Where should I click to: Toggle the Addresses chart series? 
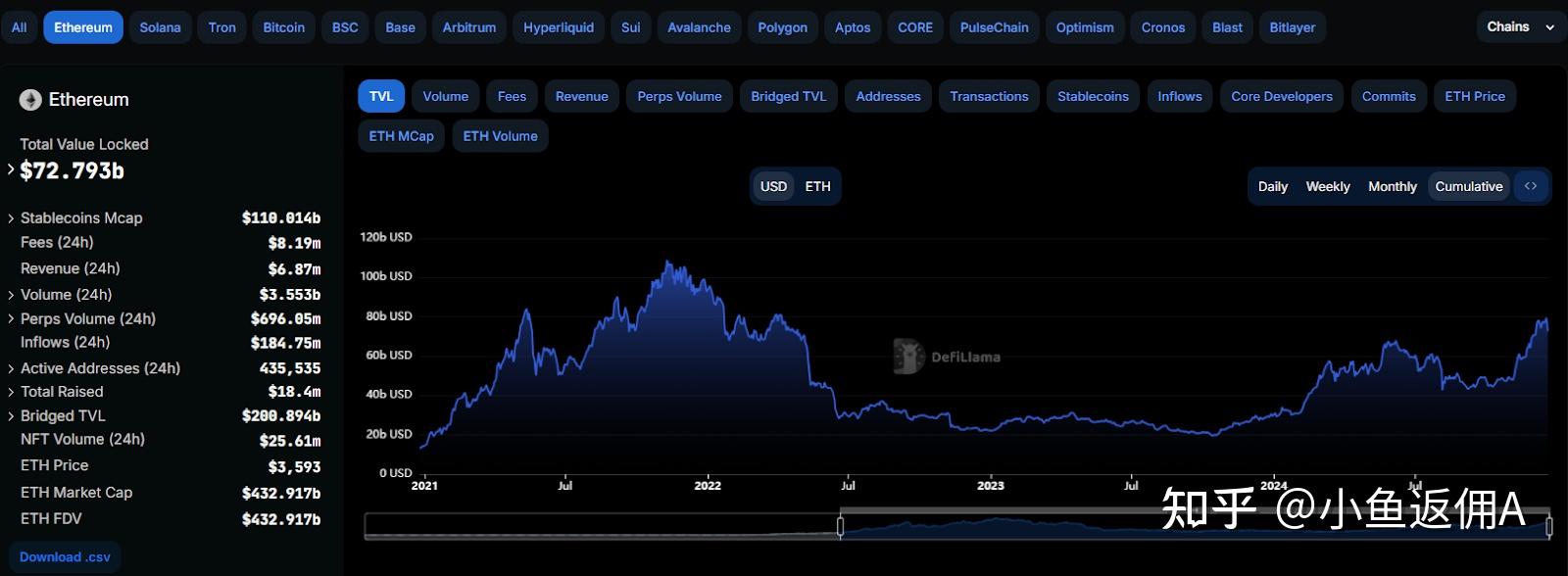889,96
